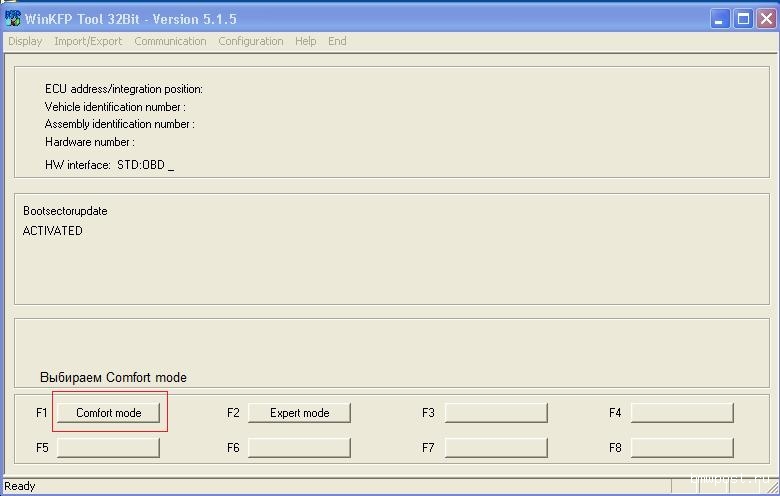
Task: Click the Ready status bar
Action: click(20, 487)
